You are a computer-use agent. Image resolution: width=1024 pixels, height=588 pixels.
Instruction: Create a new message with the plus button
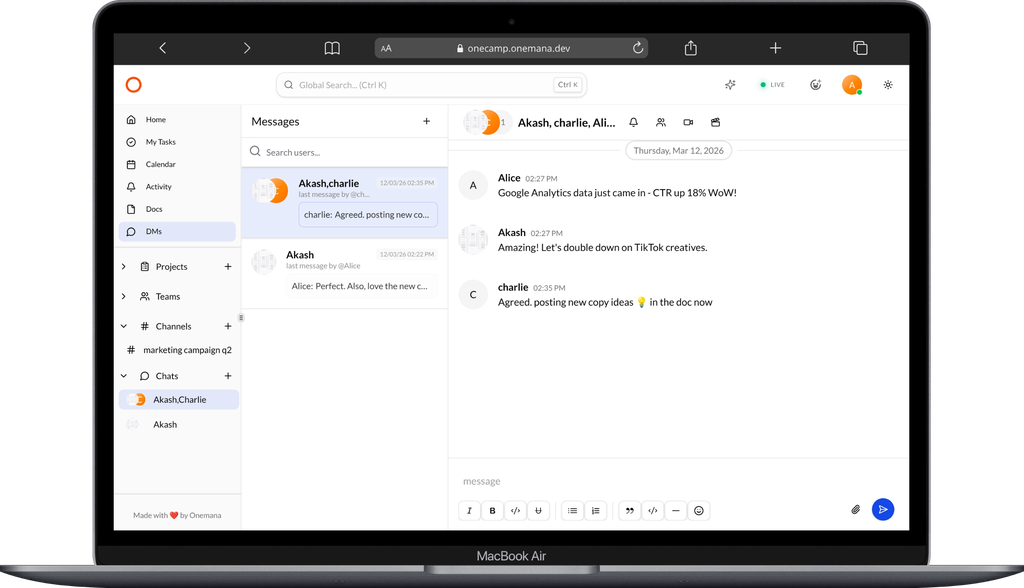click(427, 120)
